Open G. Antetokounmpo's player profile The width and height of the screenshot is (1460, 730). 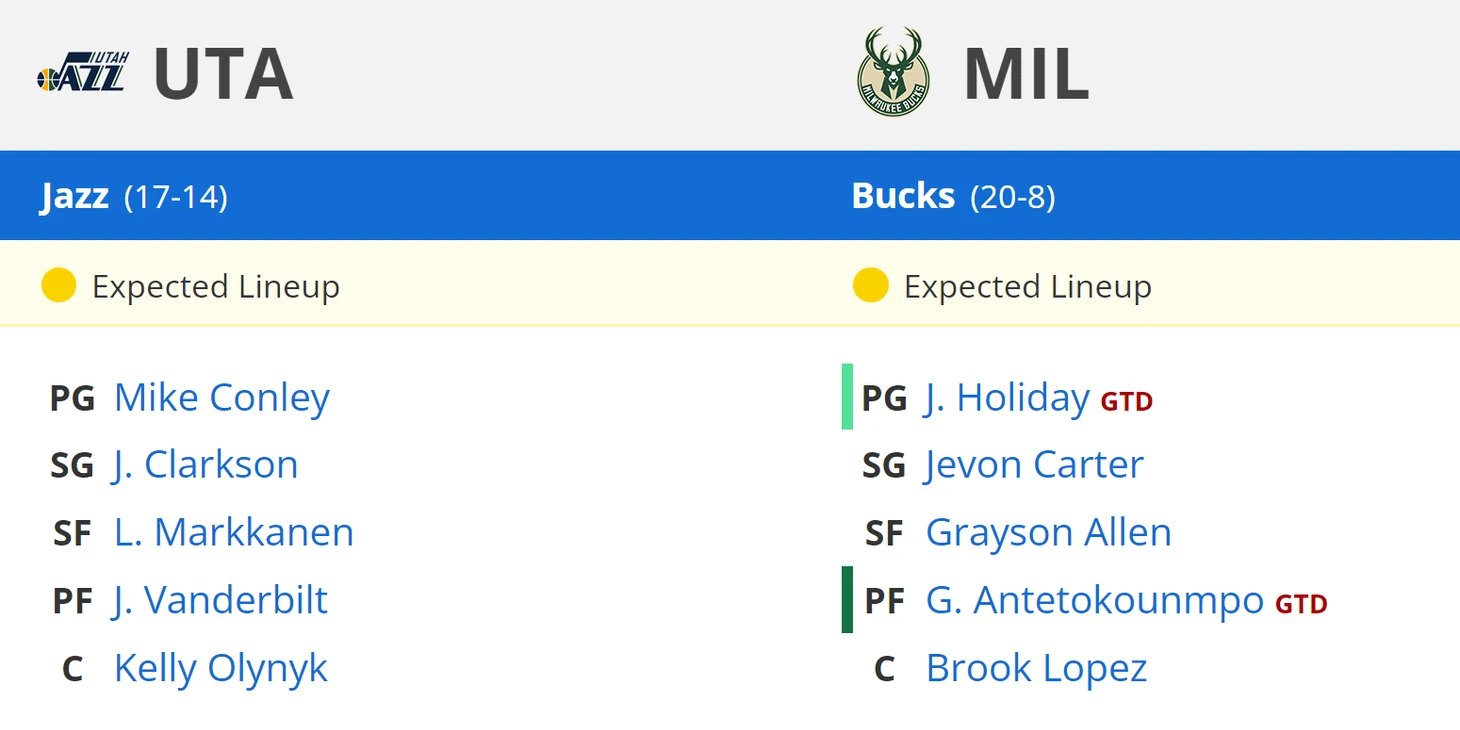[x=1094, y=600]
